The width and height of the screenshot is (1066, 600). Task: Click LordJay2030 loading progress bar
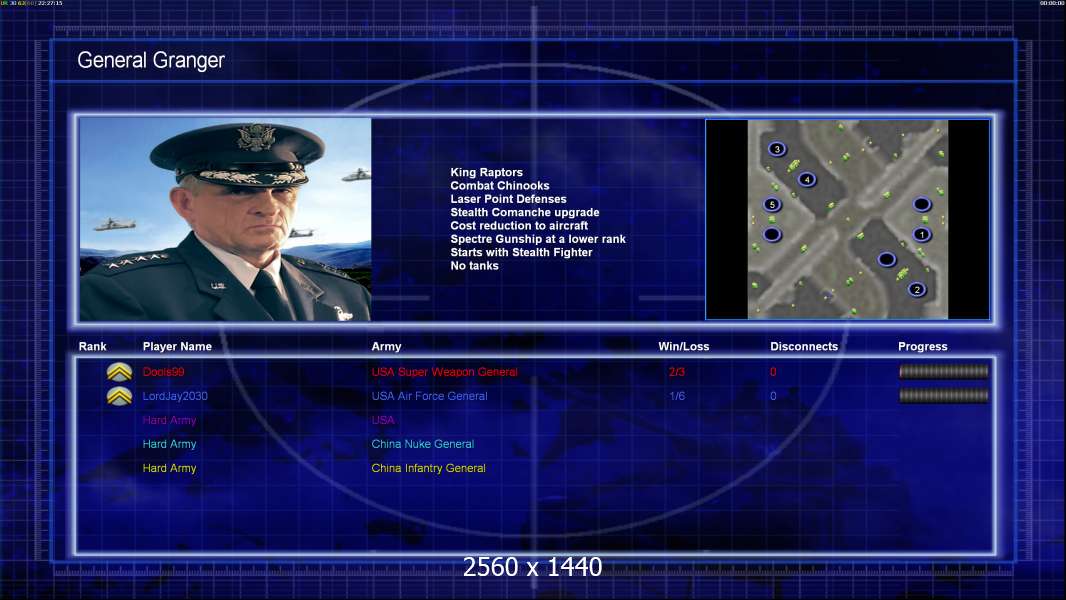coord(944,395)
